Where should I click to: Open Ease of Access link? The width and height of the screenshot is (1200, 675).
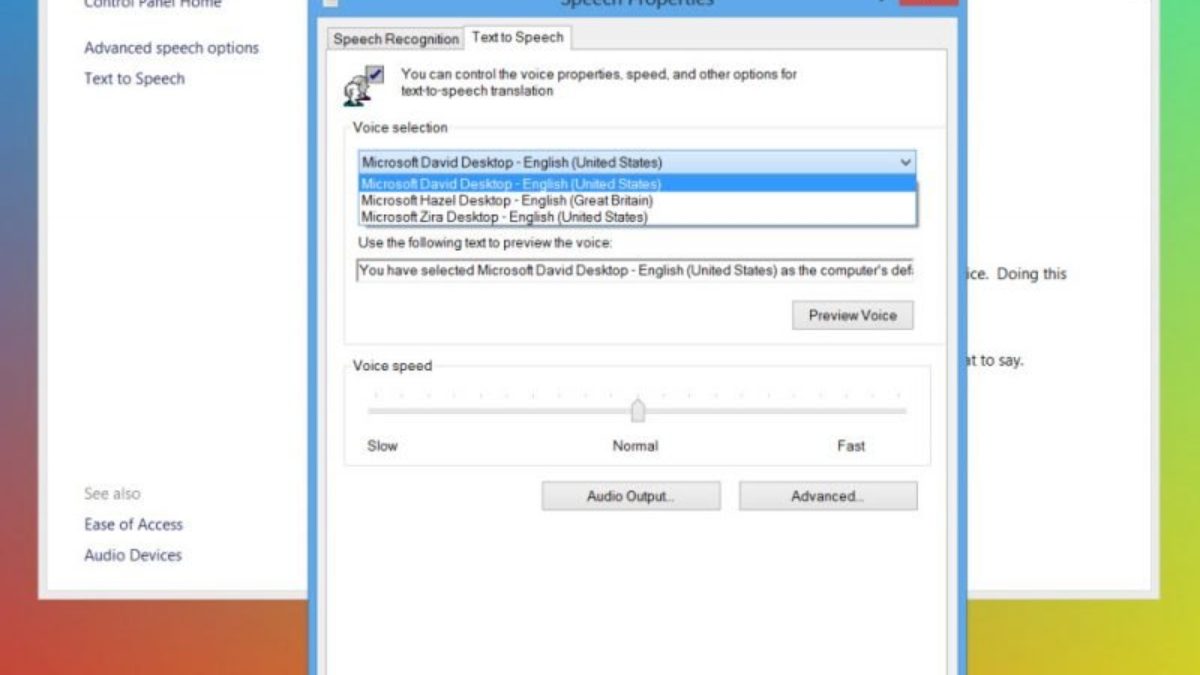(x=133, y=524)
